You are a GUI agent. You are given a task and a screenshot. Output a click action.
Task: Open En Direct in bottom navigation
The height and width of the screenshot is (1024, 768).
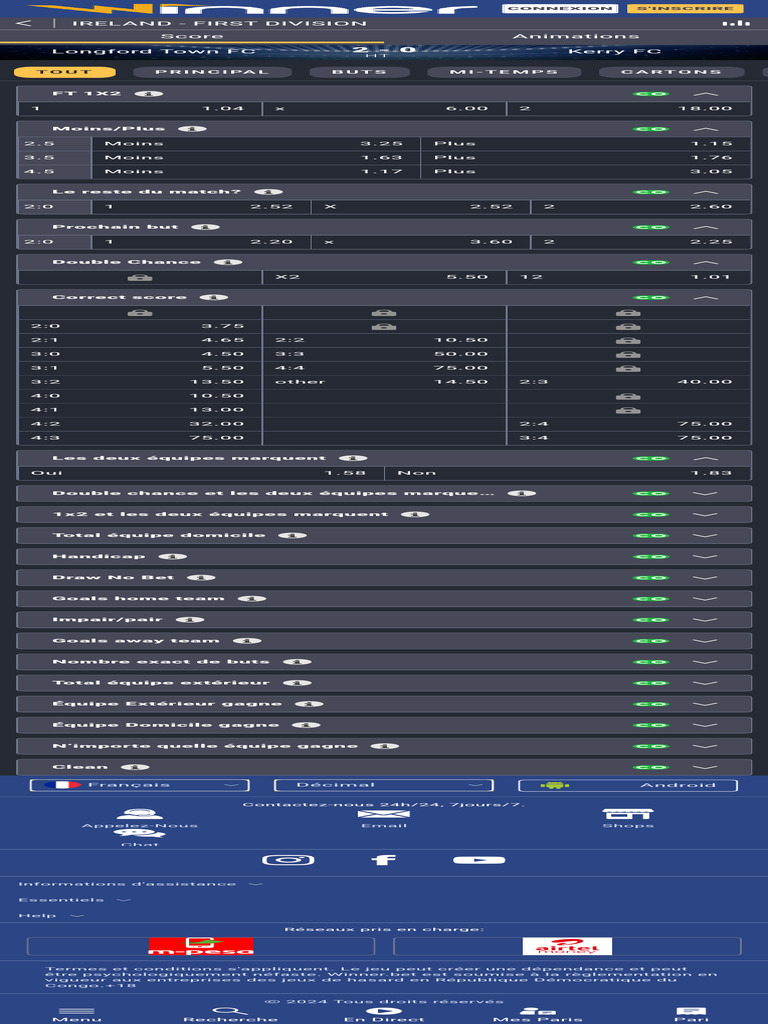384,1014
